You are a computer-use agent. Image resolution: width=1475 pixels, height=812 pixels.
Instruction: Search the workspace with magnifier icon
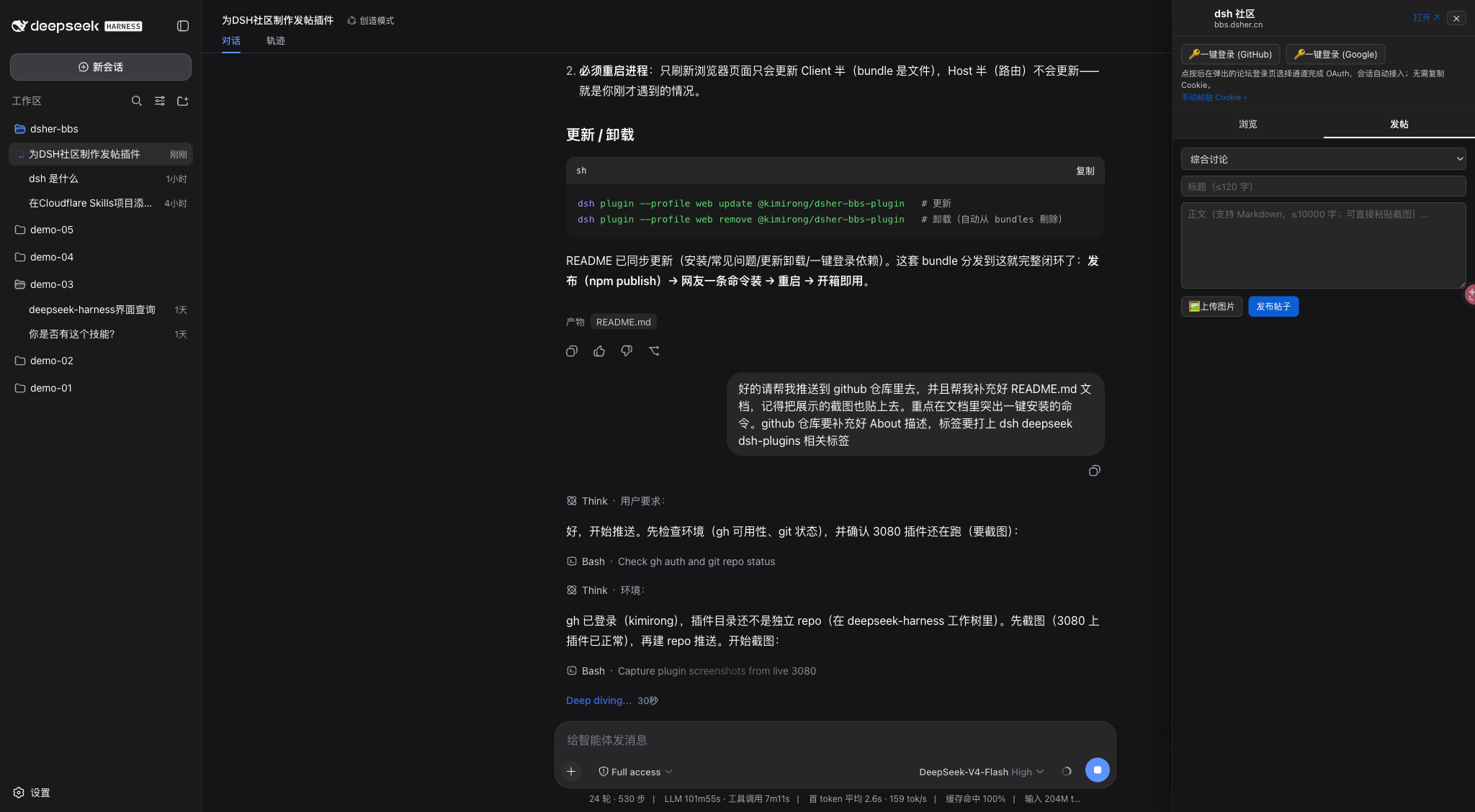click(x=137, y=101)
